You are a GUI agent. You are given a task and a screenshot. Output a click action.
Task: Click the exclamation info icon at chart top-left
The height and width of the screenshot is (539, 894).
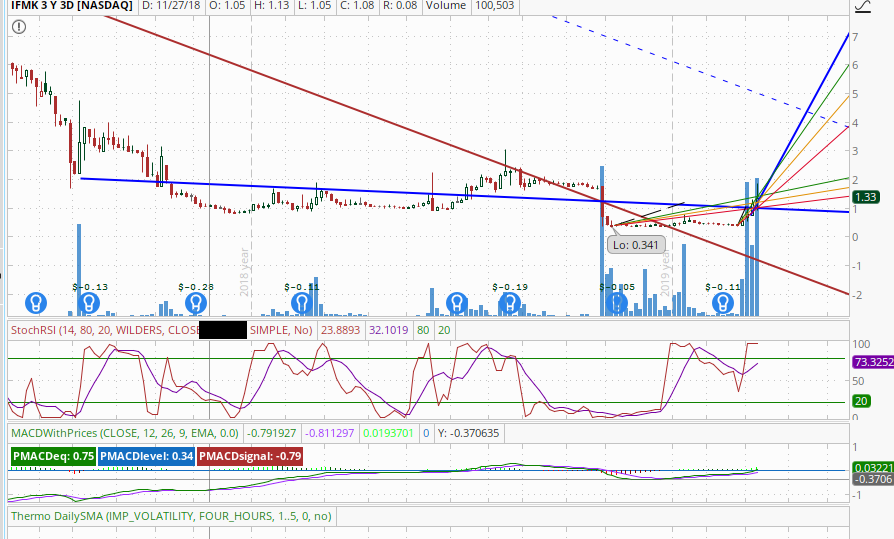pos(18,28)
